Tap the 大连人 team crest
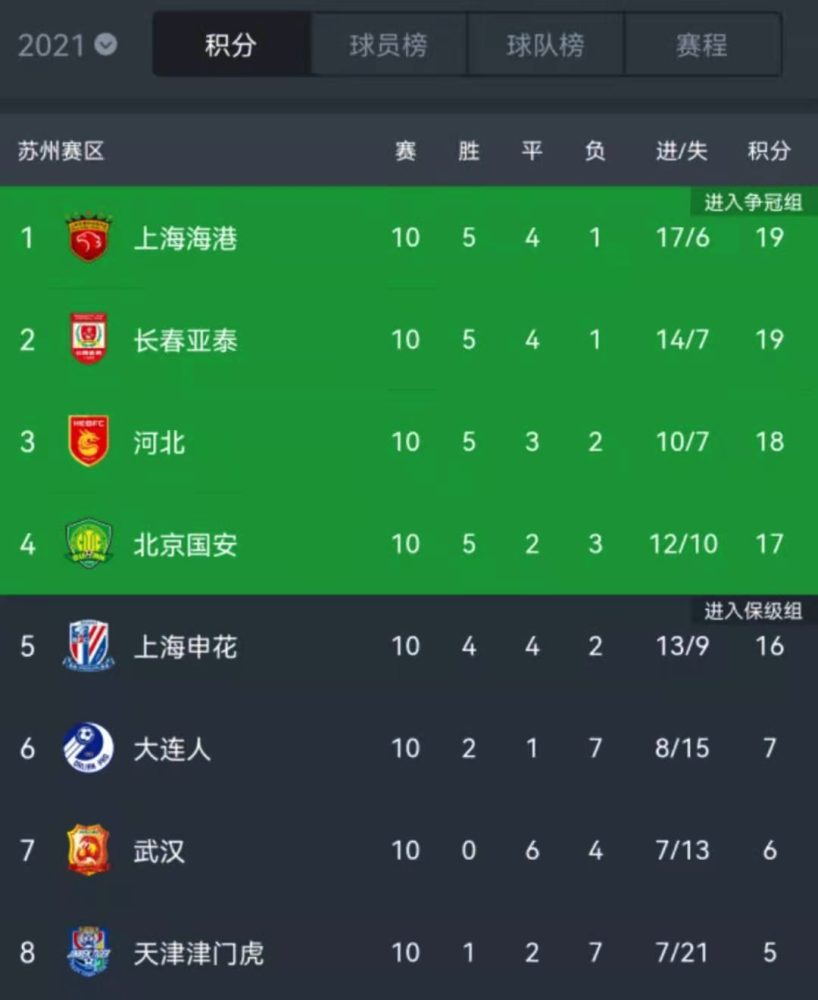818x1000 pixels. point(89,747)
